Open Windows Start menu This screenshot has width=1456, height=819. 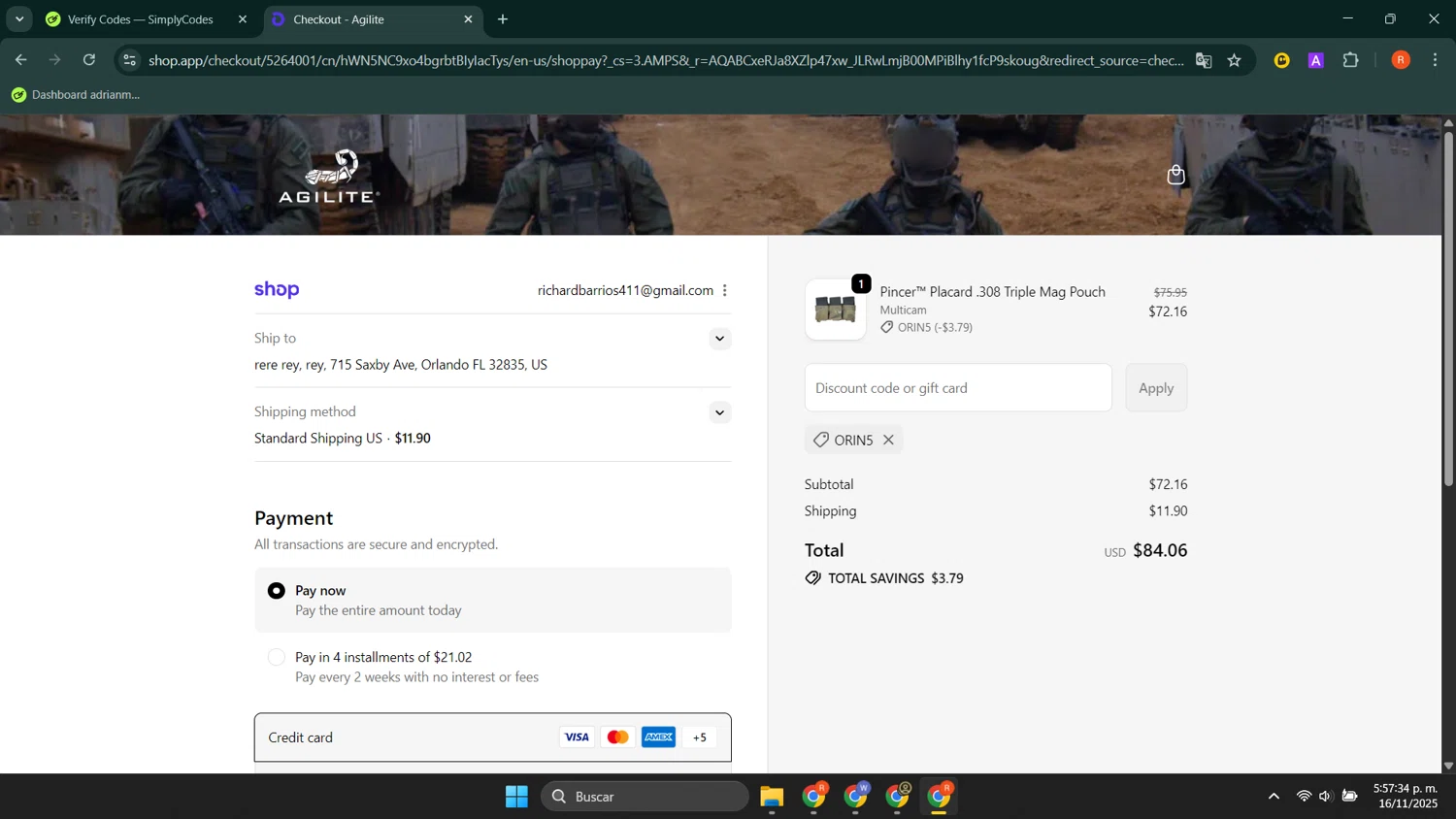pyautogui.click(x=516, y=797)
